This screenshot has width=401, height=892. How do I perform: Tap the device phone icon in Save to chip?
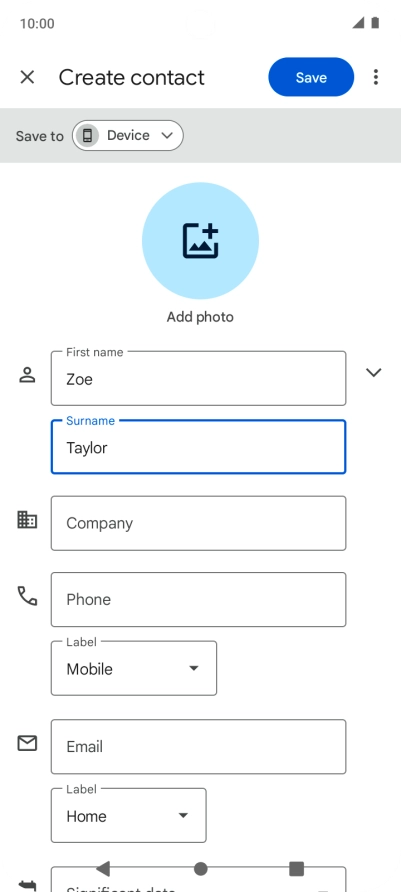tap(87, 135)
